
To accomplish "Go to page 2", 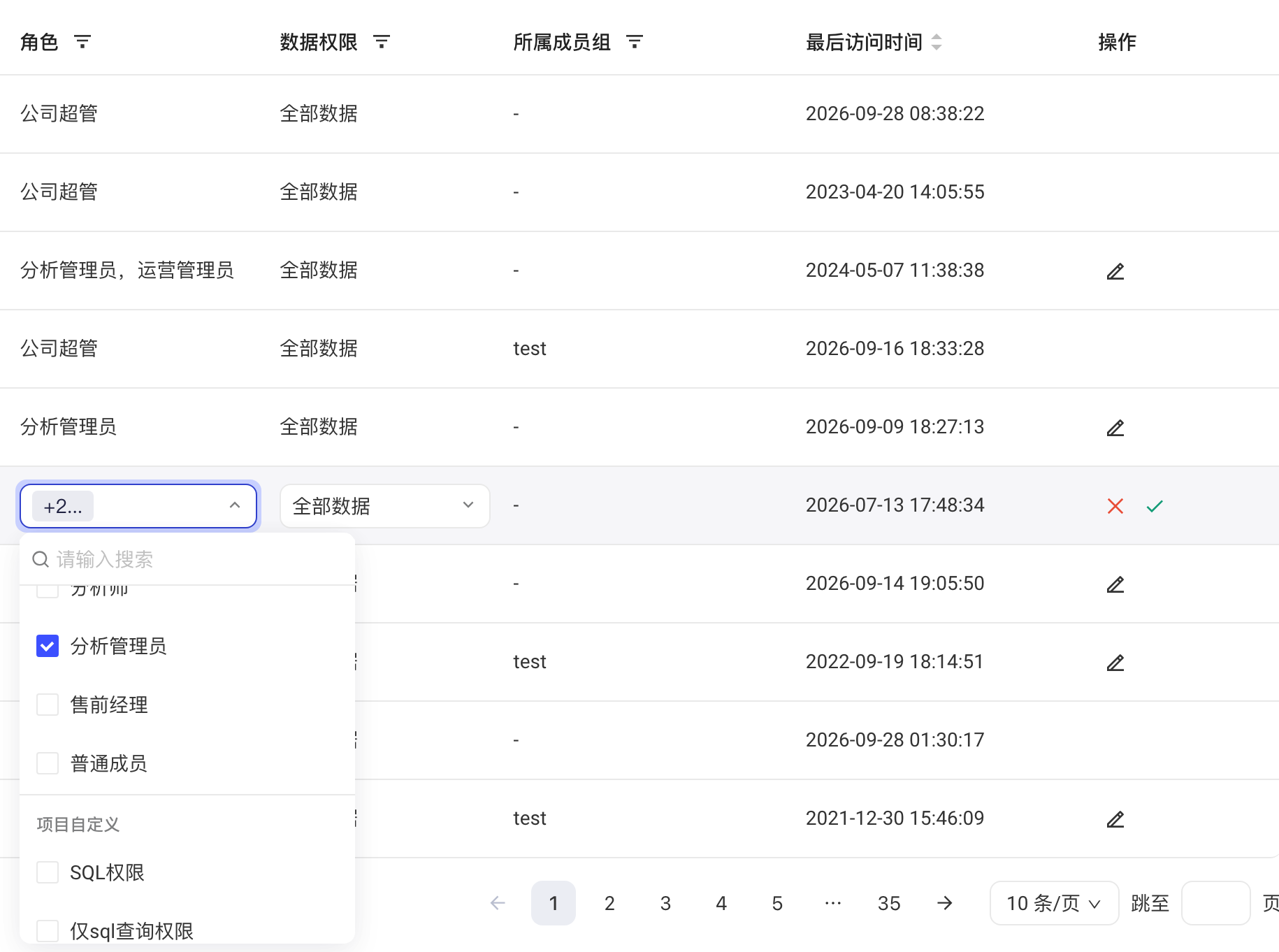I will click(x=609, y=903).
